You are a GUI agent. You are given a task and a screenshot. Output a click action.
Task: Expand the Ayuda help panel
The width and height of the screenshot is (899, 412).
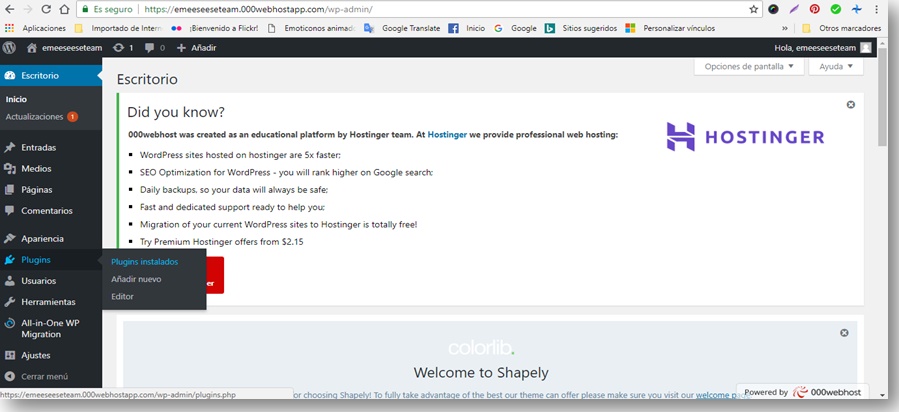click(835, 66)
